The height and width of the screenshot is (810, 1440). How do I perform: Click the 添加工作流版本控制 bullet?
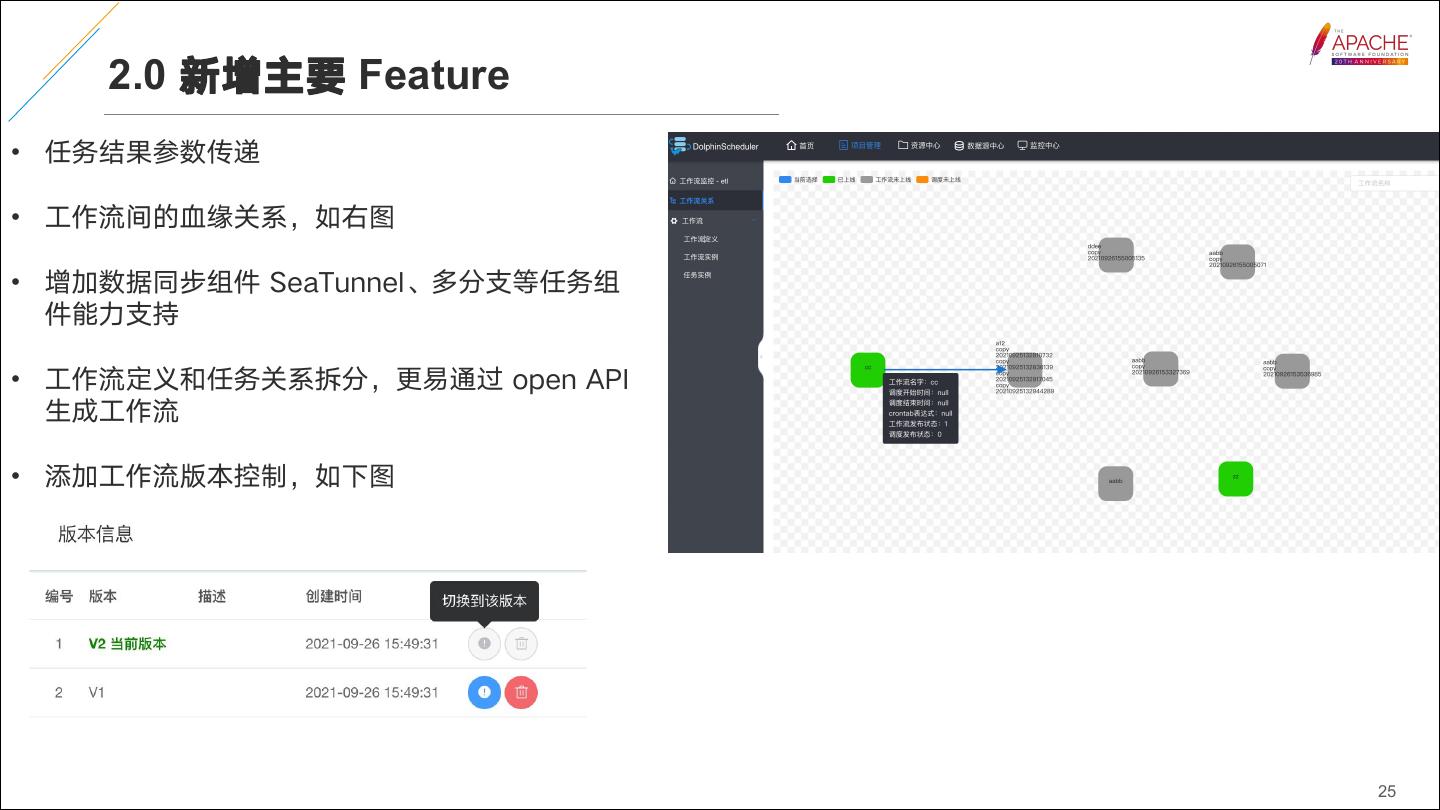point(220,476)
